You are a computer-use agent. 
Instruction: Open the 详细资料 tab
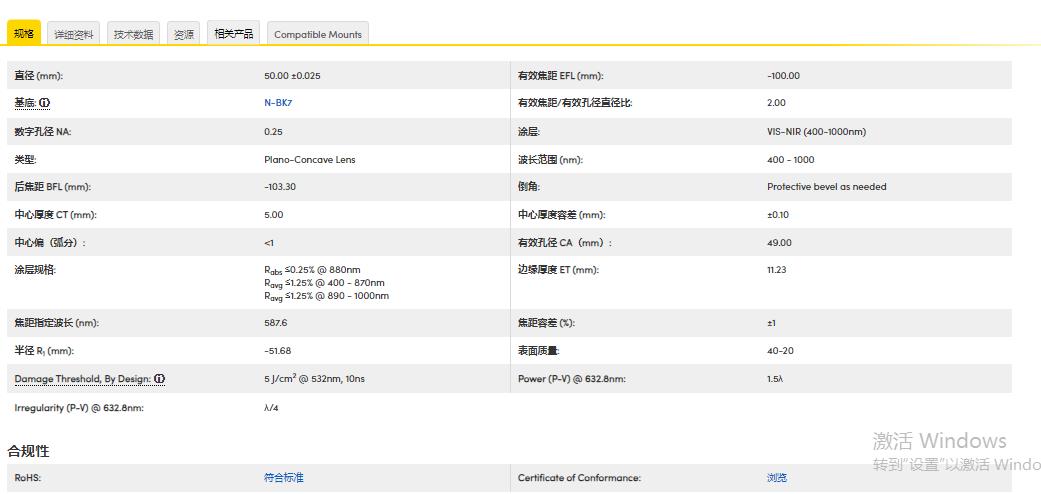click(74, 34)
